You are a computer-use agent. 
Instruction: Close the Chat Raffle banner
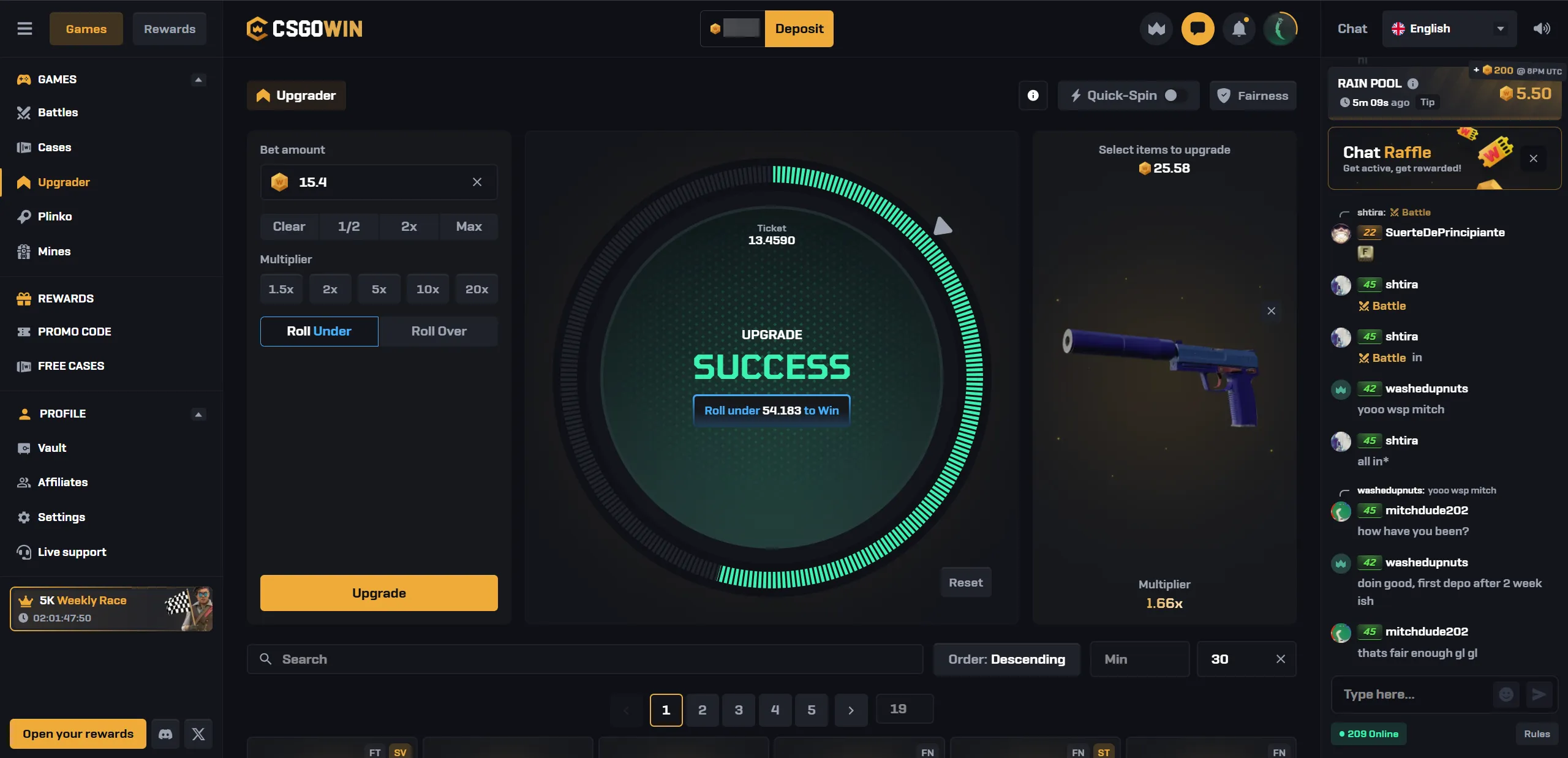[x=1533, y=159]
